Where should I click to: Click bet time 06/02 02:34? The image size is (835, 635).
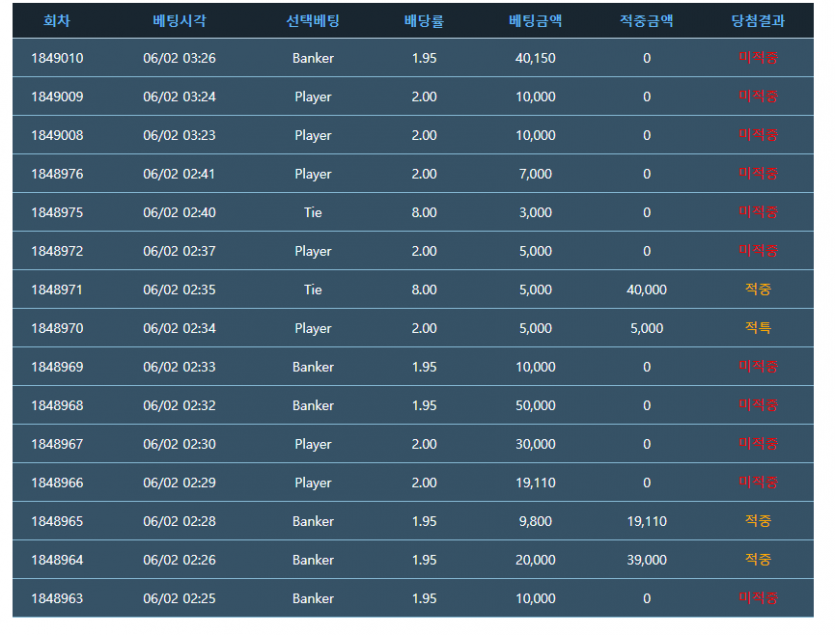pos(179,328)
